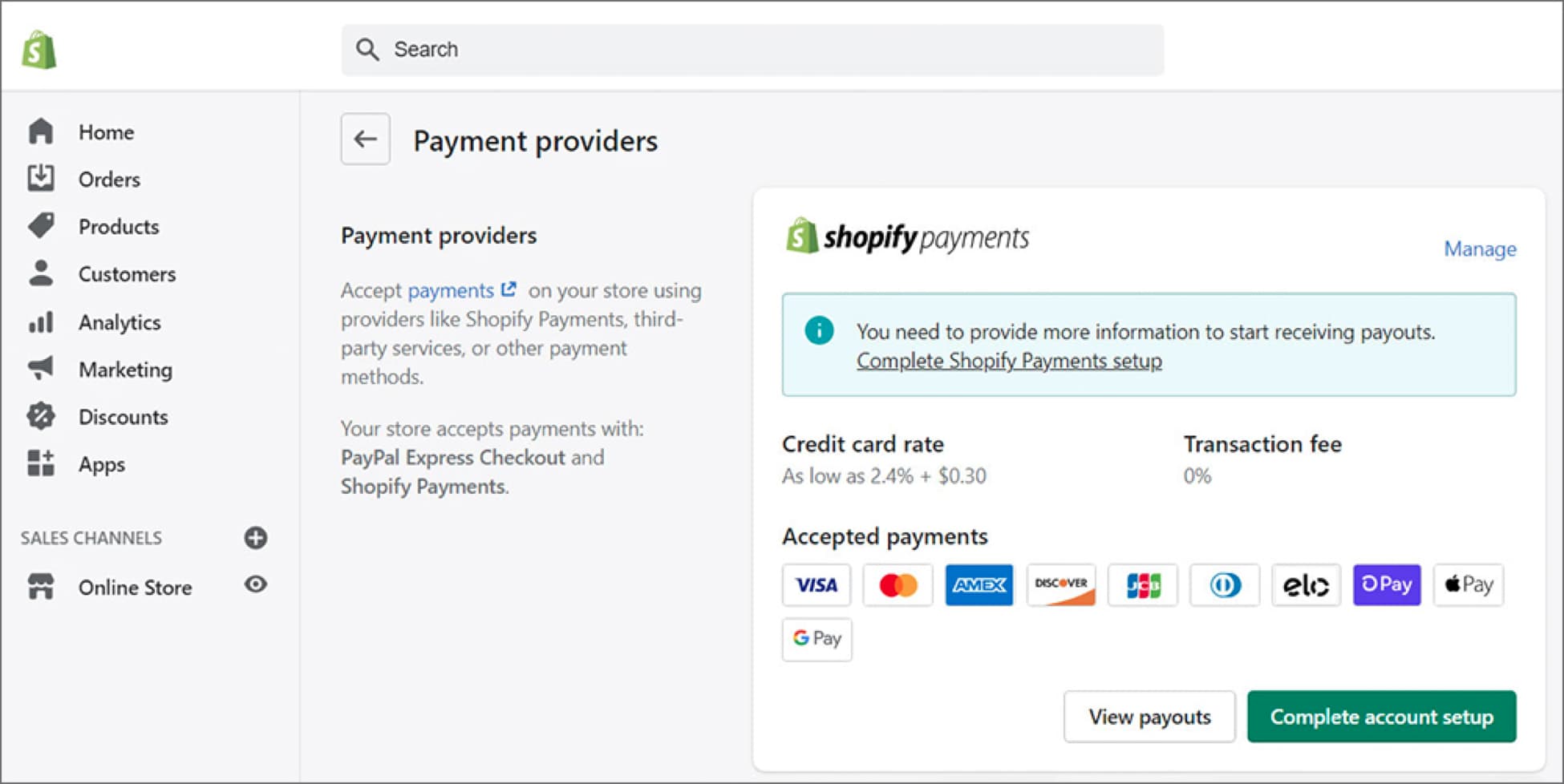Open Home from the sidebar menu
Viewport: 1564px width, 784px height.
pos(106,131)
